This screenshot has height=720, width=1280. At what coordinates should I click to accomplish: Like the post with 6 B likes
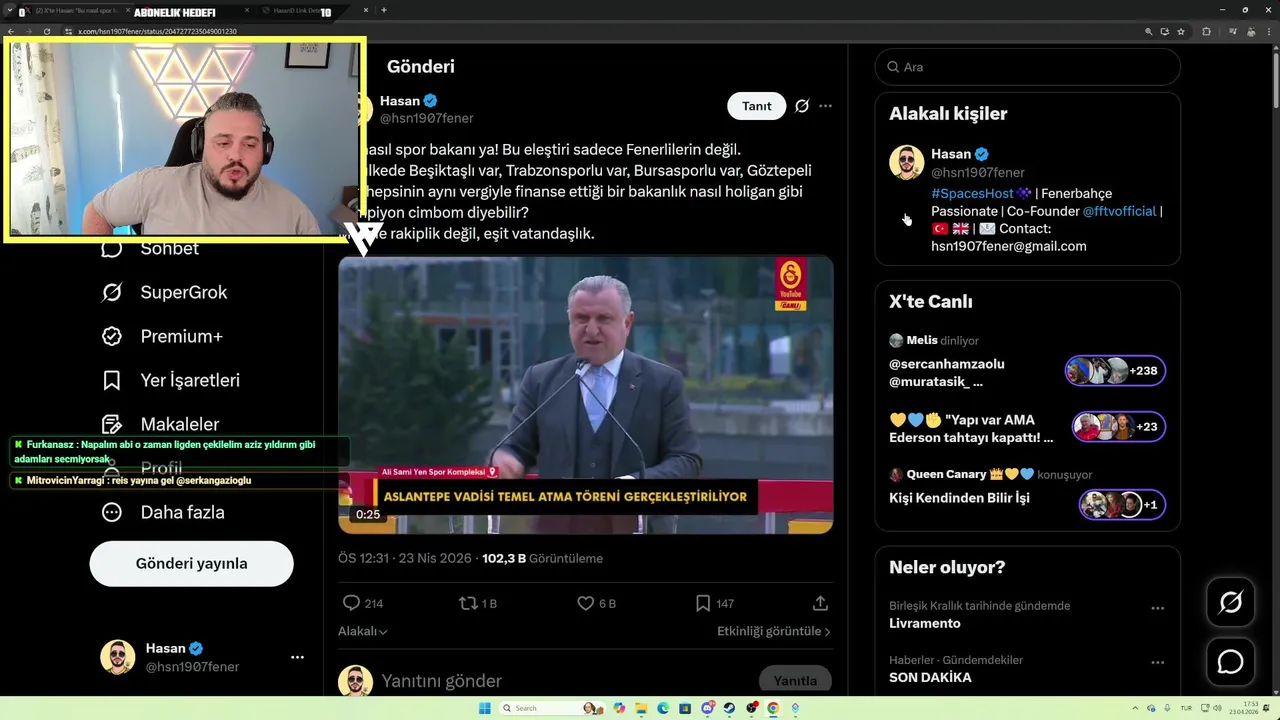(x=586, y=603)
